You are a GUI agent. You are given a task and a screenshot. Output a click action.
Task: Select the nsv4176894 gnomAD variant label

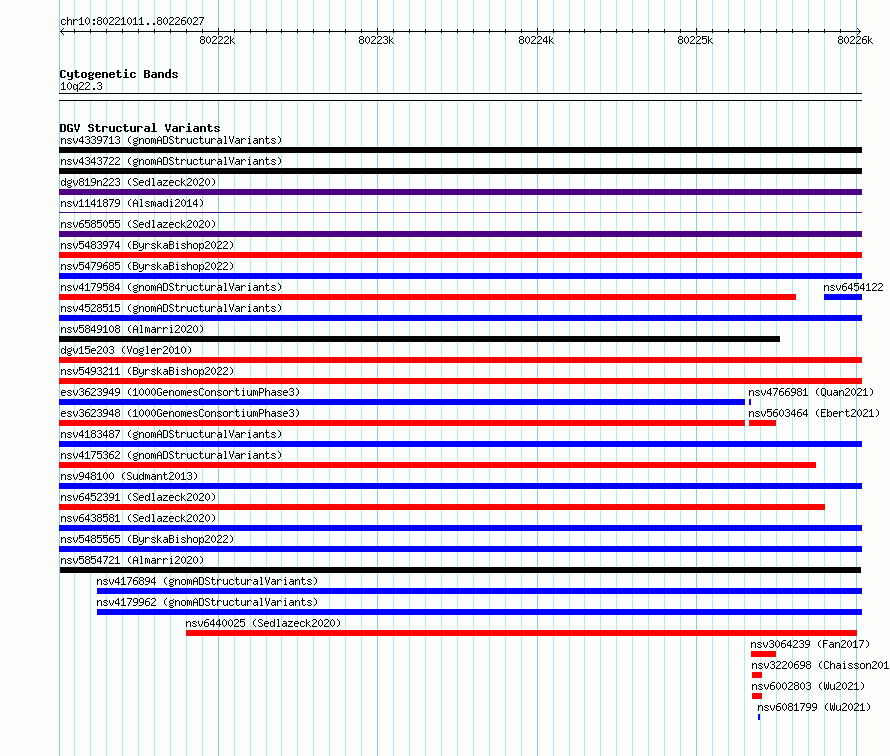coord(207,581)
